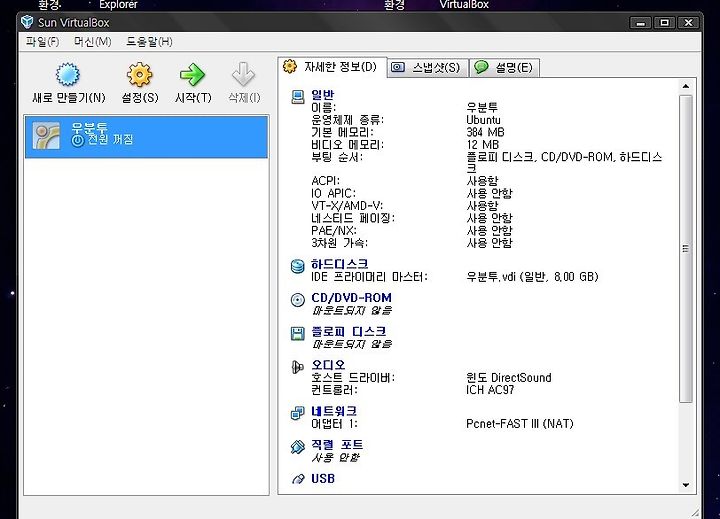This screenshot has width=720, height=519.
Task: Click the 하드디스크 section disk icon
Action: 298,266
